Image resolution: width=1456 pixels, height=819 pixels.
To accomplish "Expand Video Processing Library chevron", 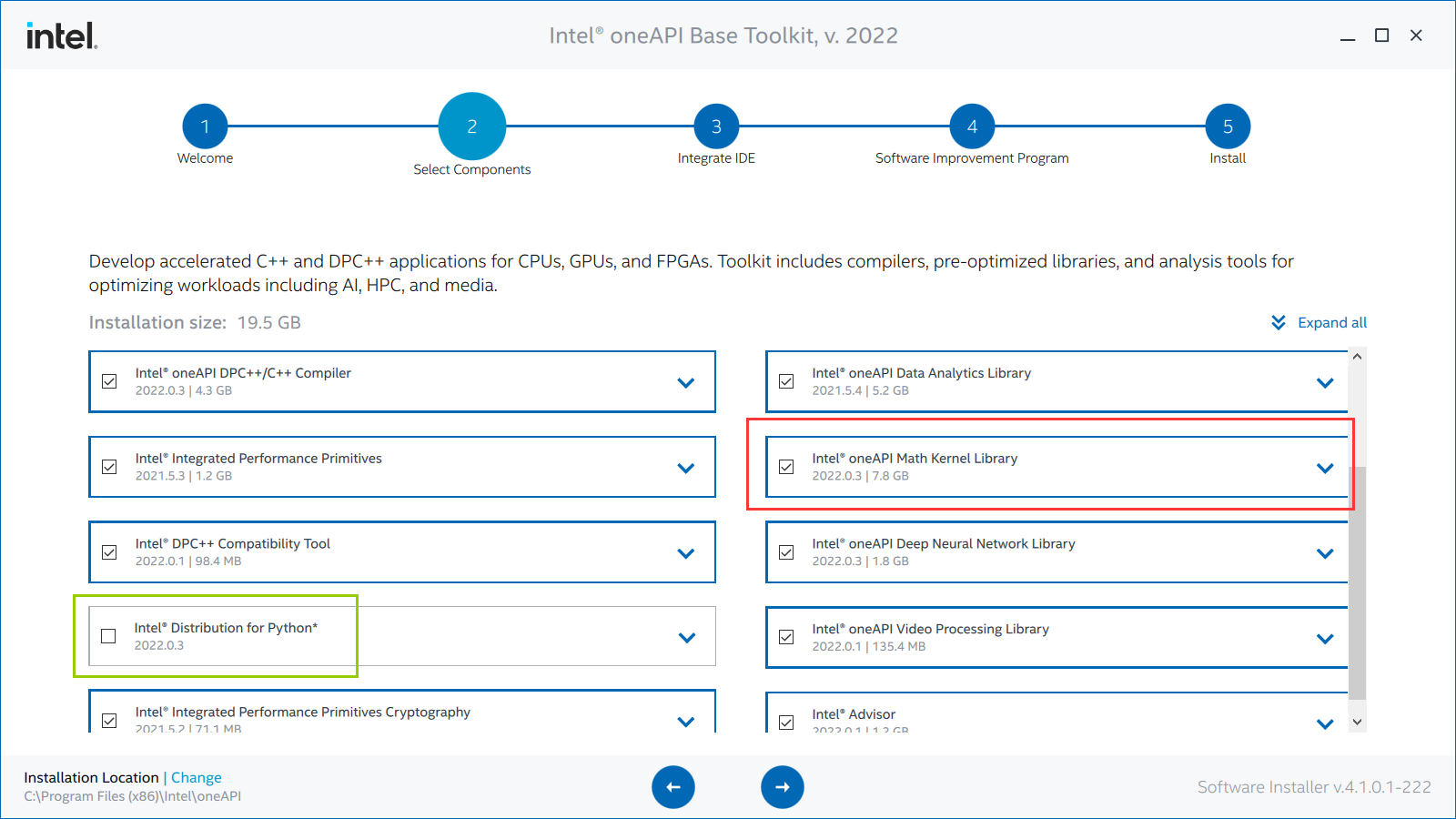I will pyautogui.click(x=1325, y=639).
